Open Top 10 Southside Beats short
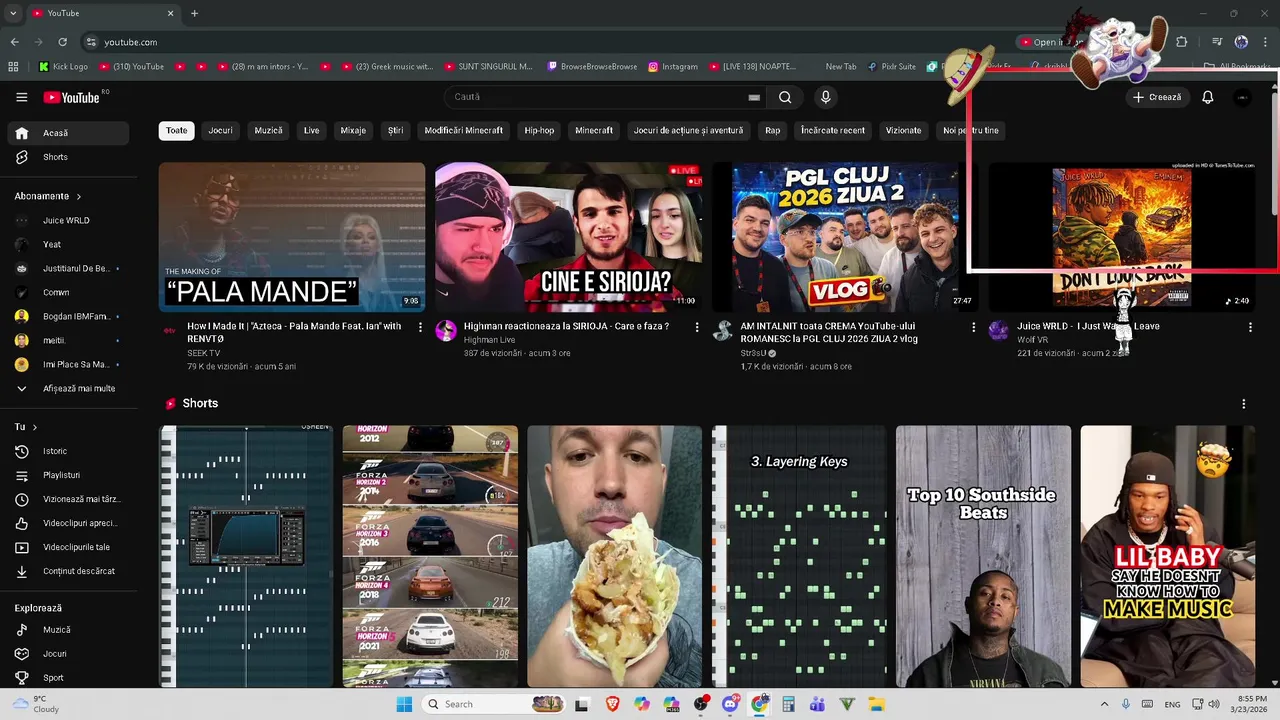The height and width of the screenshot is (720, 1280). [x=983, y=556]
